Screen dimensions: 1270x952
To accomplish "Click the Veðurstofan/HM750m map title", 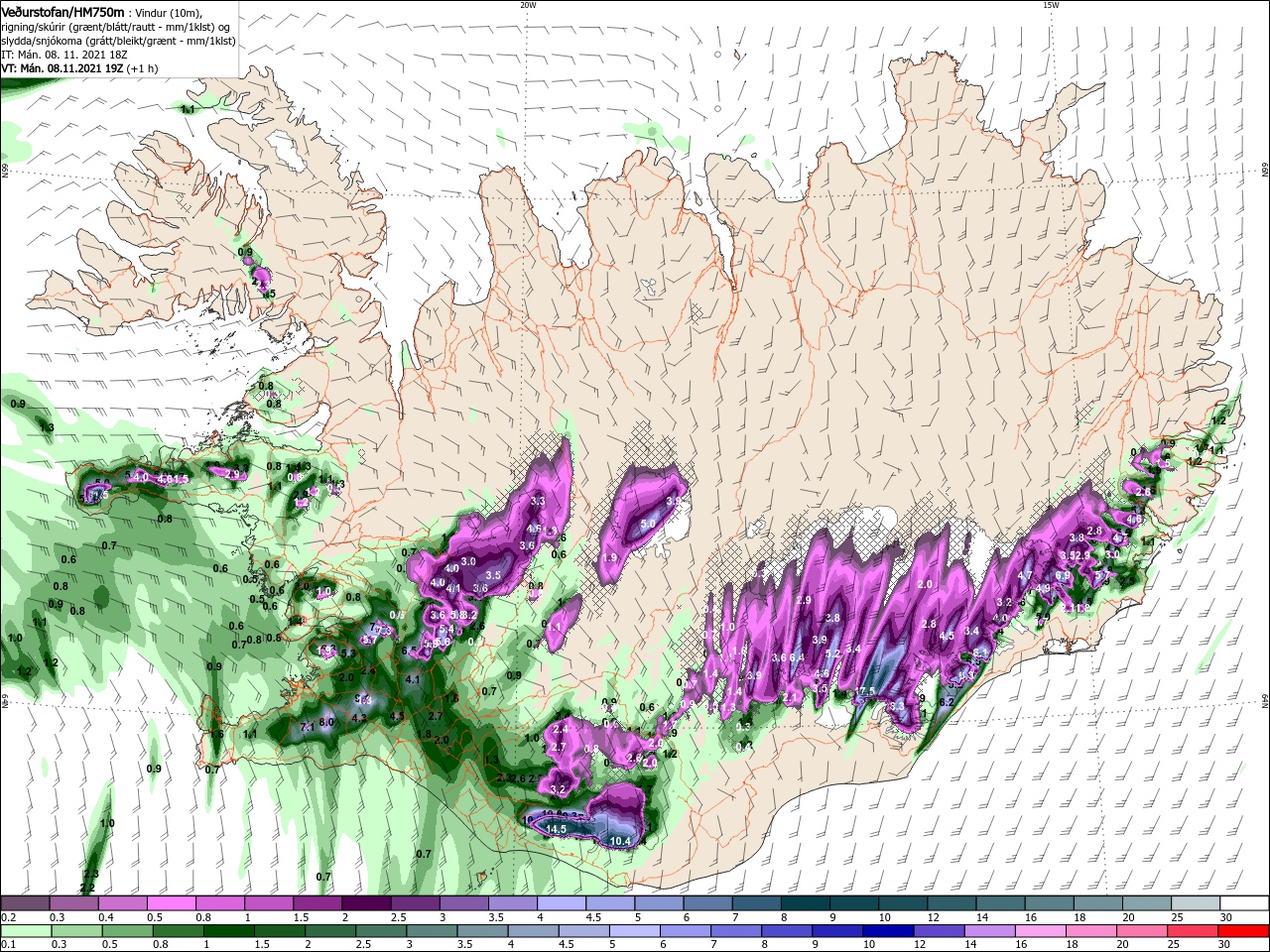I will (63, 11).
